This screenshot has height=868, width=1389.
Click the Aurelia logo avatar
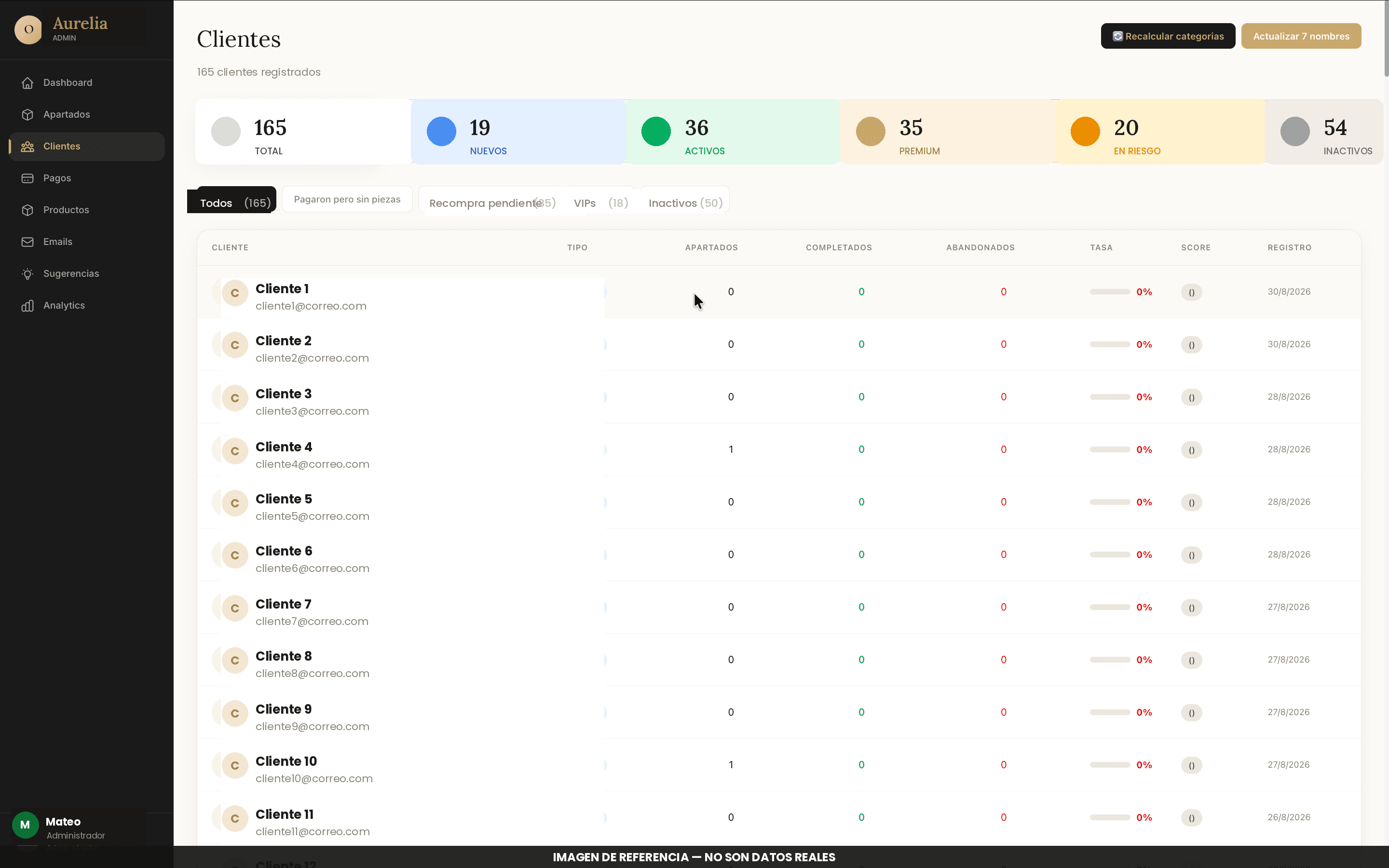[28, 29]
